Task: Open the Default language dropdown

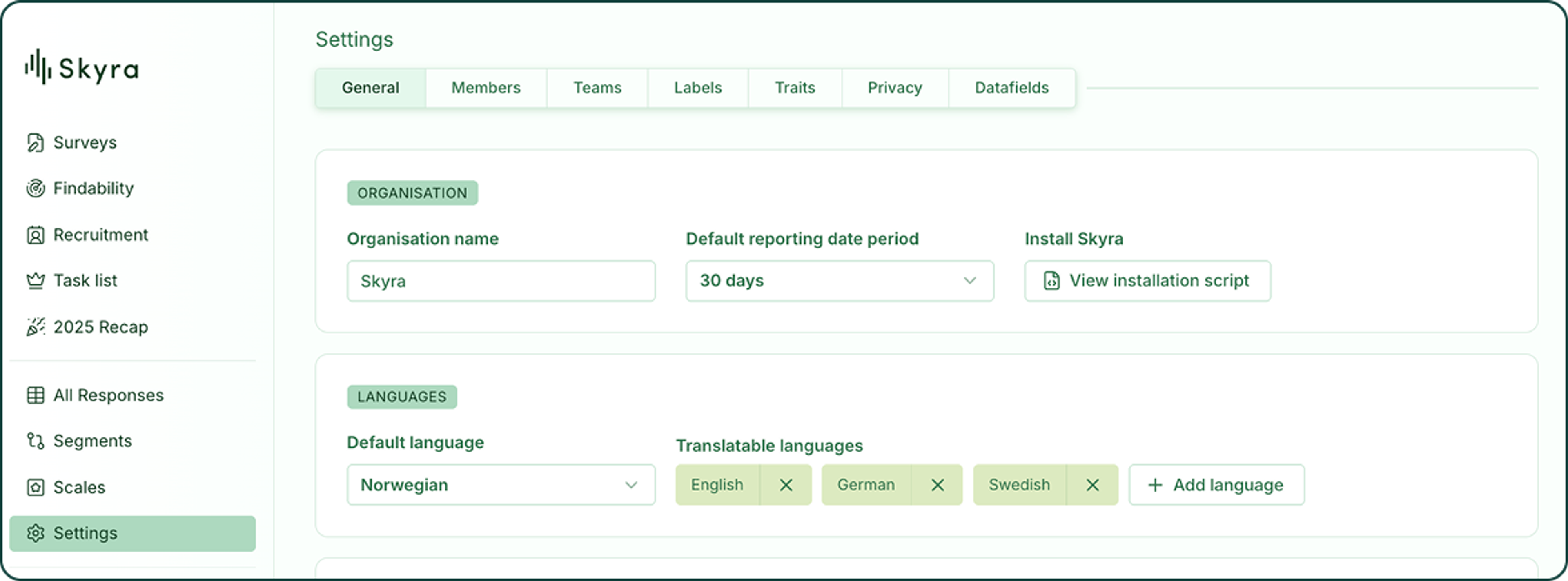Action: pyautogui.click(x=501, y=485)
